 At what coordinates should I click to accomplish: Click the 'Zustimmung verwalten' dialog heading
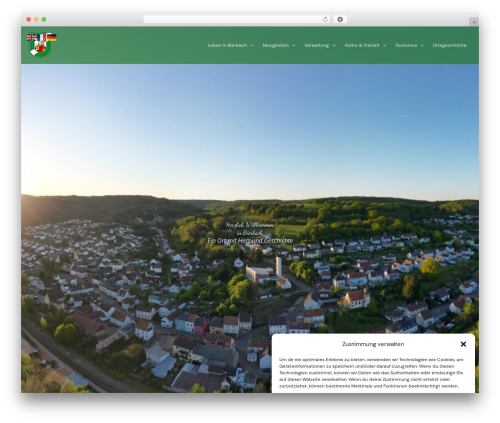click(373, 344)
